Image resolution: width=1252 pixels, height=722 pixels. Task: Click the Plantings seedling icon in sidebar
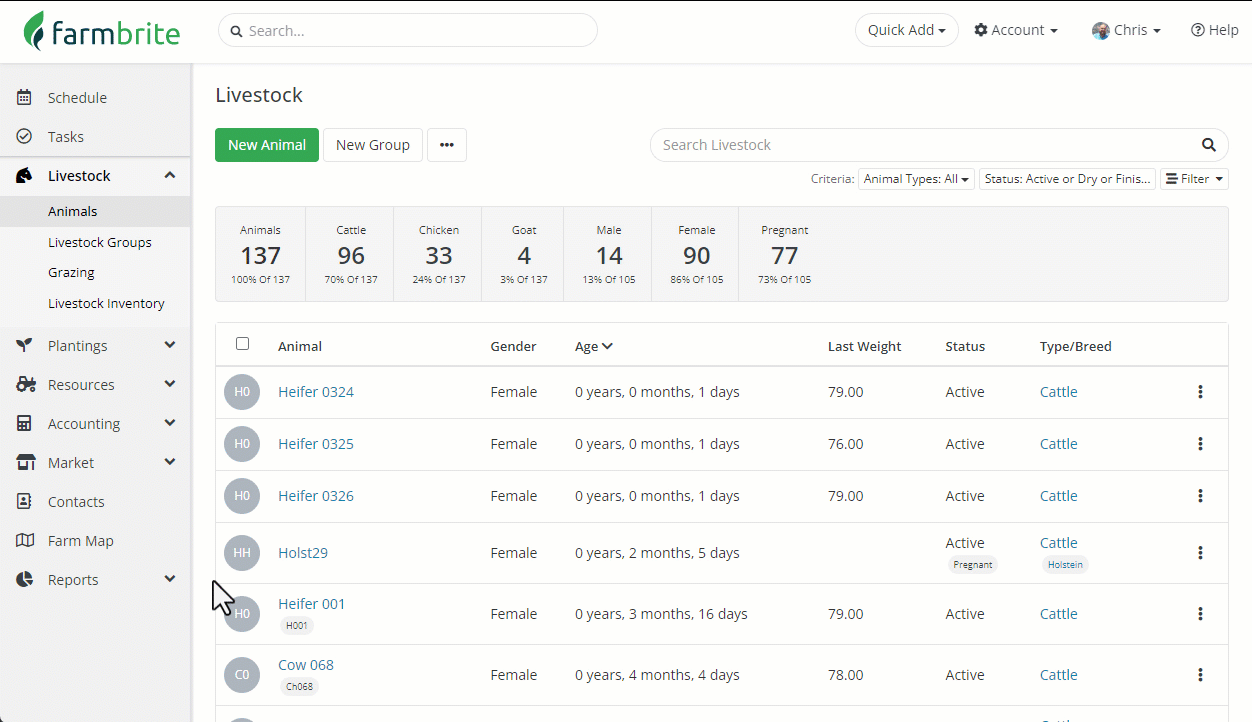[x=24, y=346]
